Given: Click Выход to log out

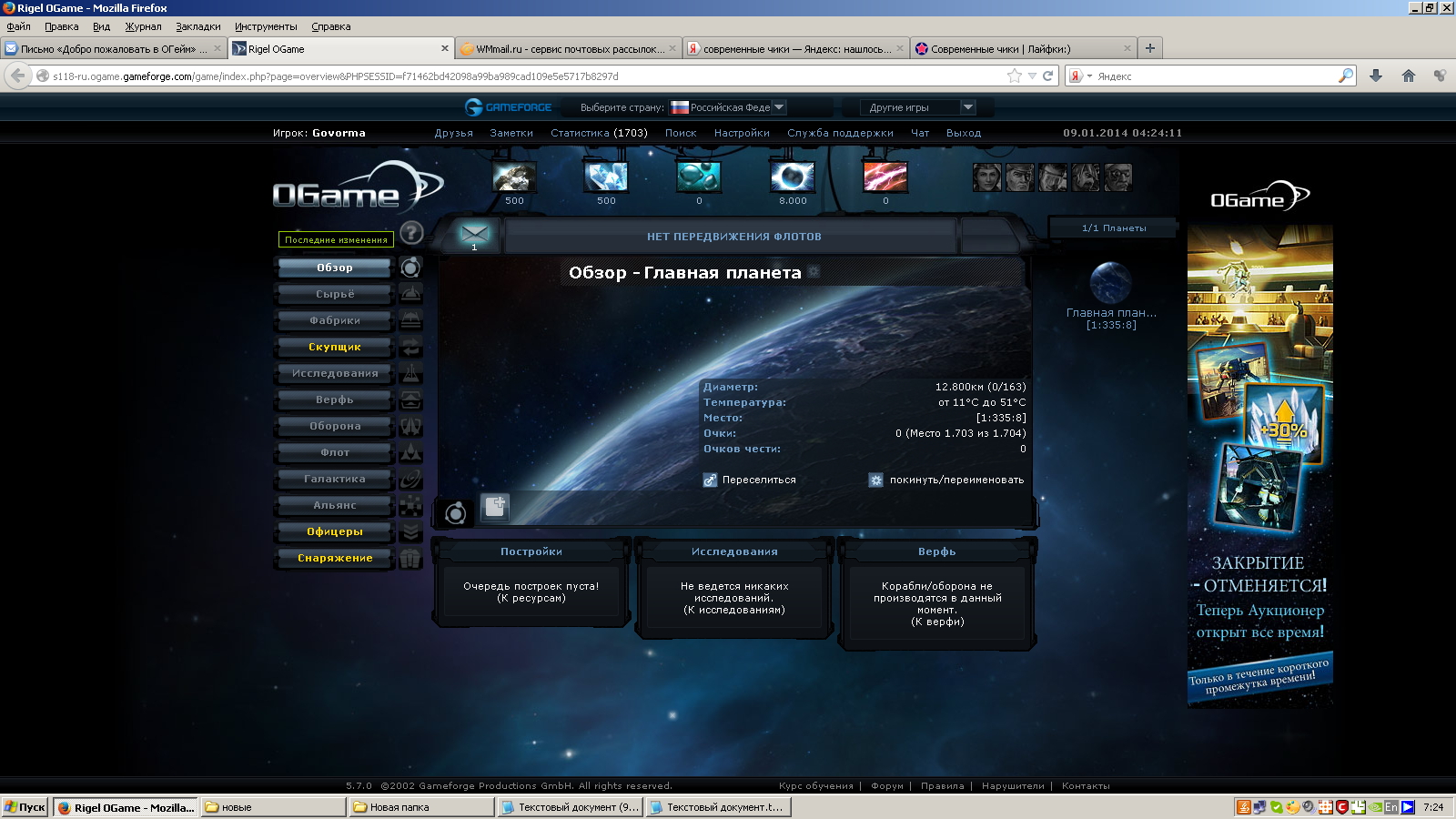Looking at the screenshot, I should [x=964, y=133].
